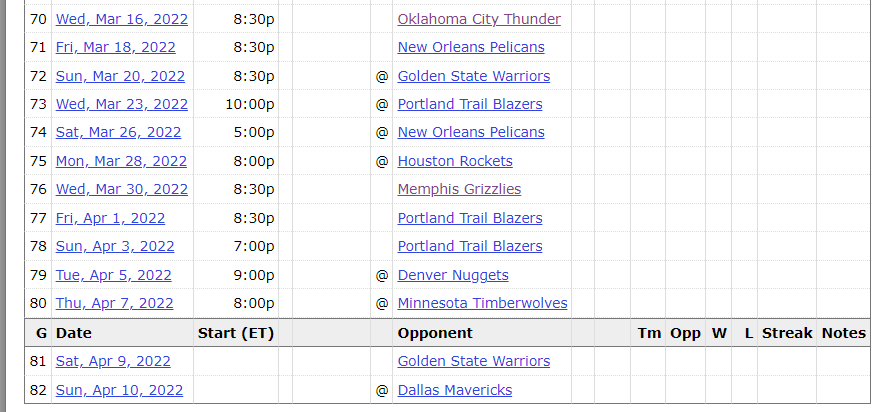The image size is (880, 412).
Task: Open the Sat, Apr 9, 2022 date link
Action: pyautogui.click(x=113, y=361)
